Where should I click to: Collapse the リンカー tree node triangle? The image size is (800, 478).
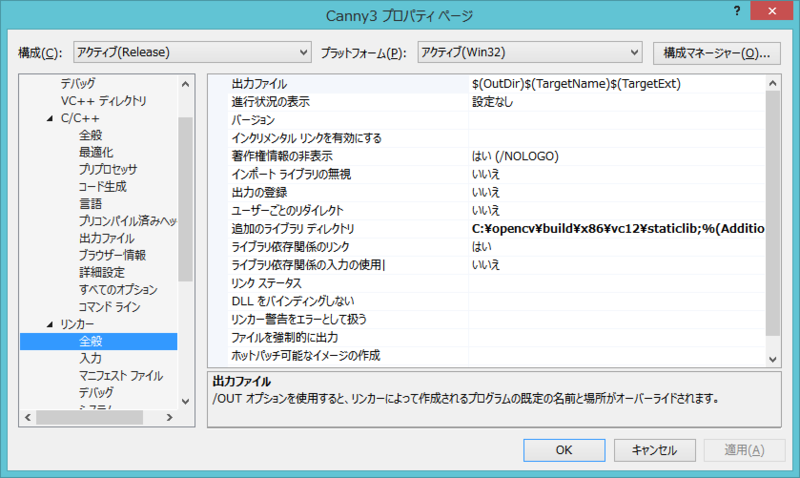[x=50, y=324]
